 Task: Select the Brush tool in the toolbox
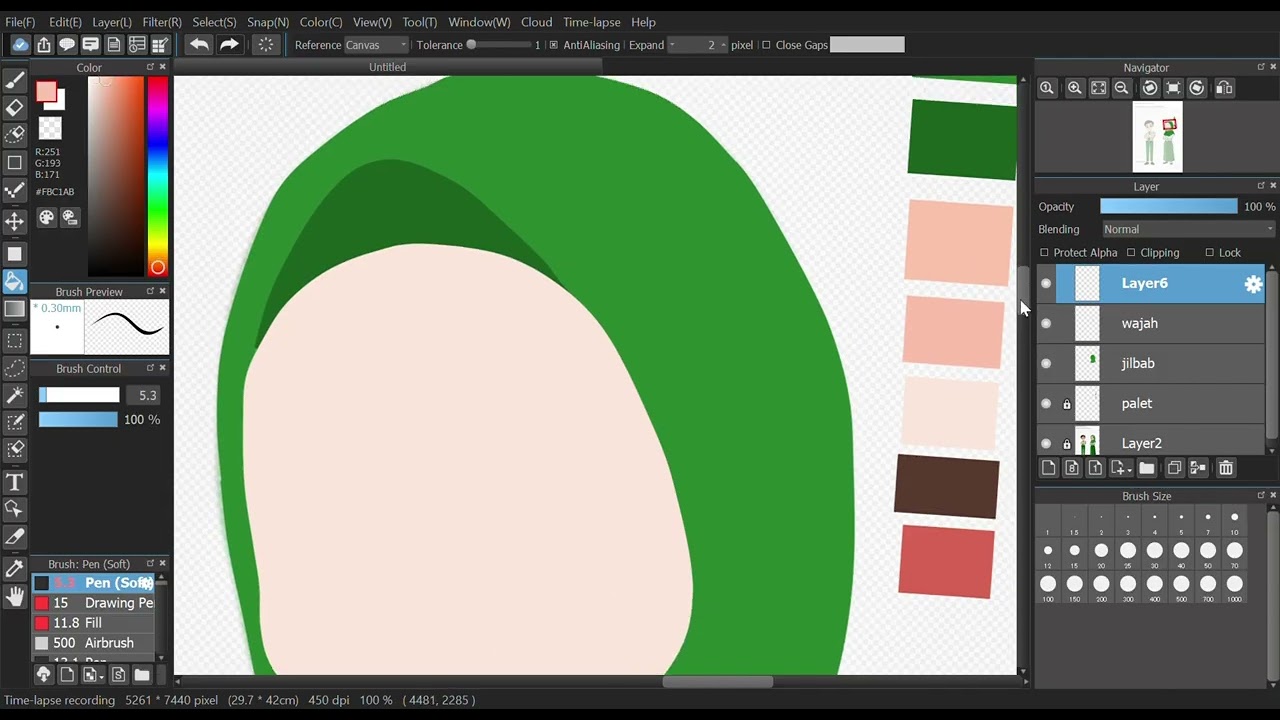[14, 80]
